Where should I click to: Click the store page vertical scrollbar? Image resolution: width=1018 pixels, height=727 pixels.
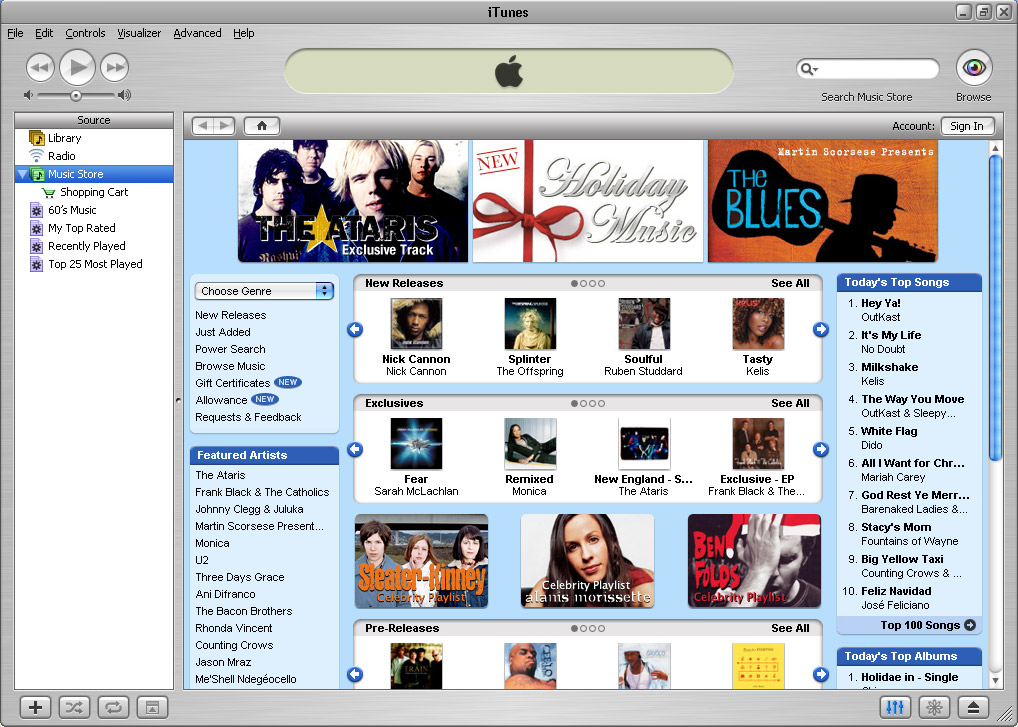995,308
